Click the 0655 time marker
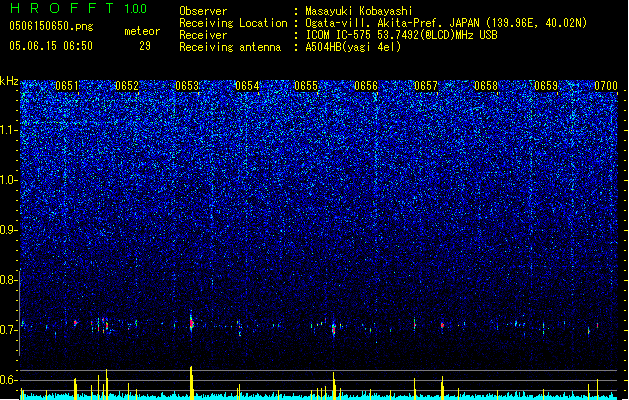This screenshot has width=629, height=400. point(306,86)
